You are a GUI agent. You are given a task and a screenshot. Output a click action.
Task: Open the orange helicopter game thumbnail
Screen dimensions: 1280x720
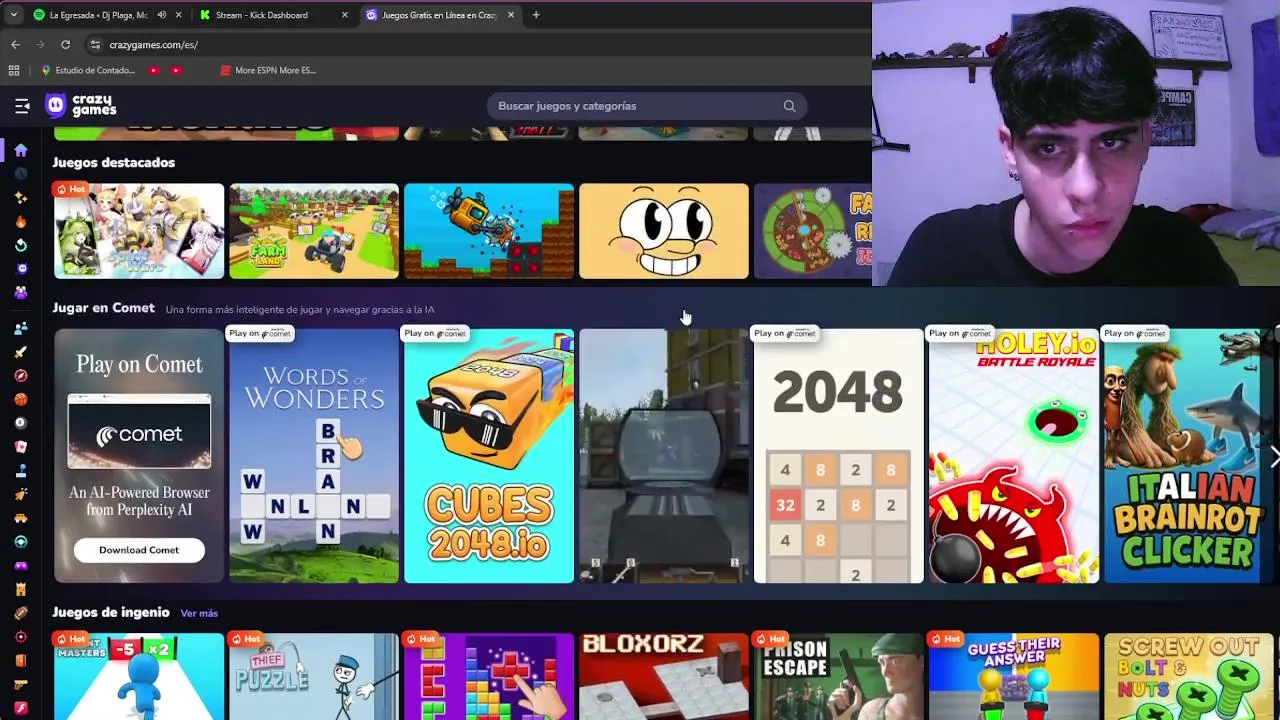coord(489,231)
